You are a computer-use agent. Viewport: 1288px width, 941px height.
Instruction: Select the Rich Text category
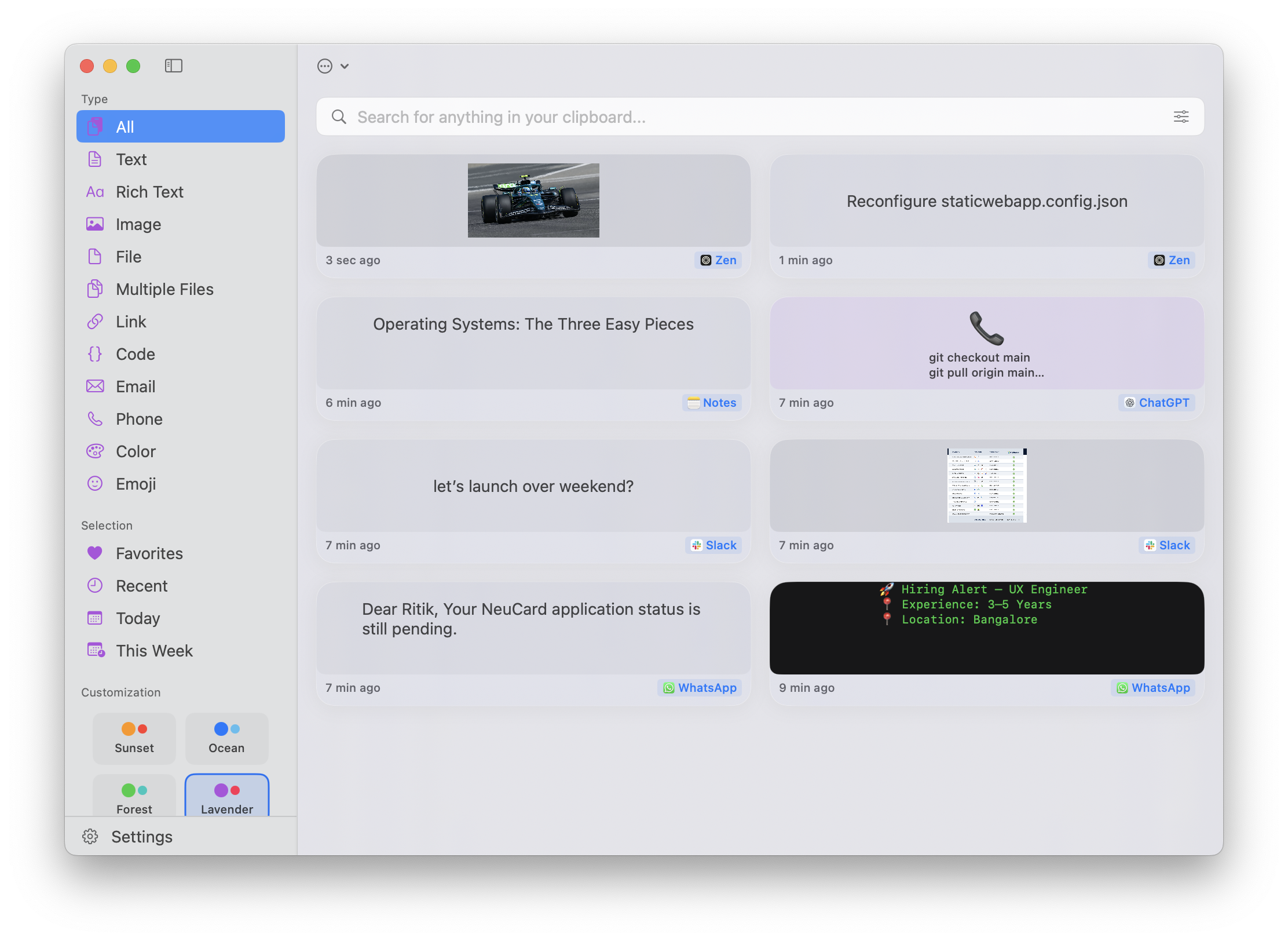(x=150, y=192)
